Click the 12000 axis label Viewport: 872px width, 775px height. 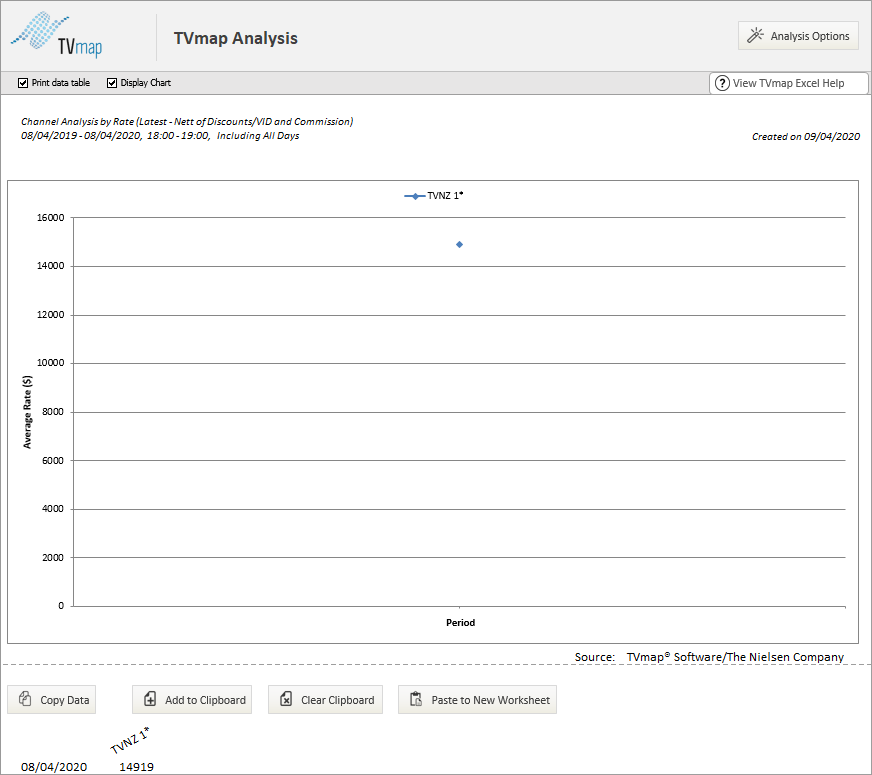[x=51, y=315]
